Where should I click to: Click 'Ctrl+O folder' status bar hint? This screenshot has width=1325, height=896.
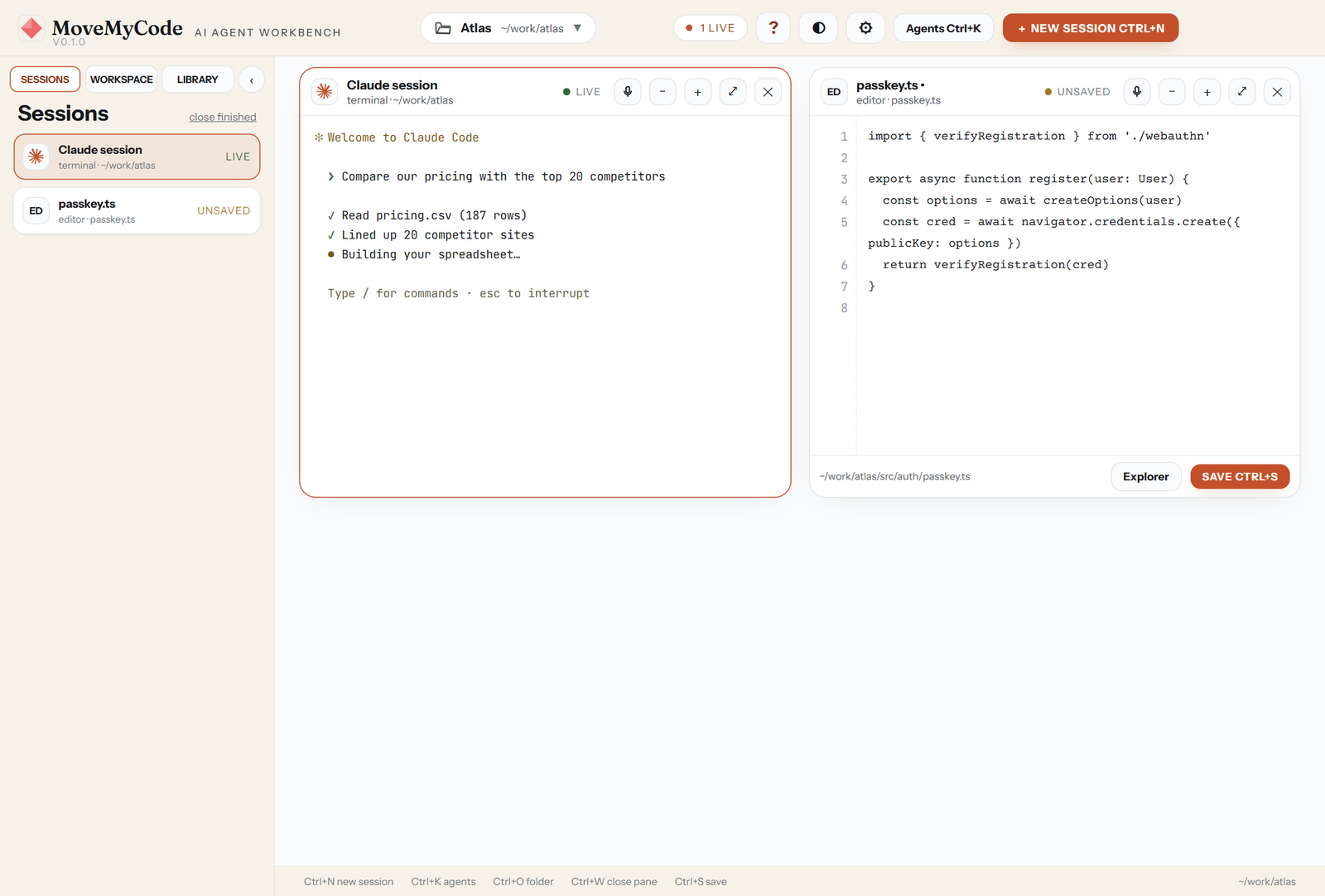(523, 882)
